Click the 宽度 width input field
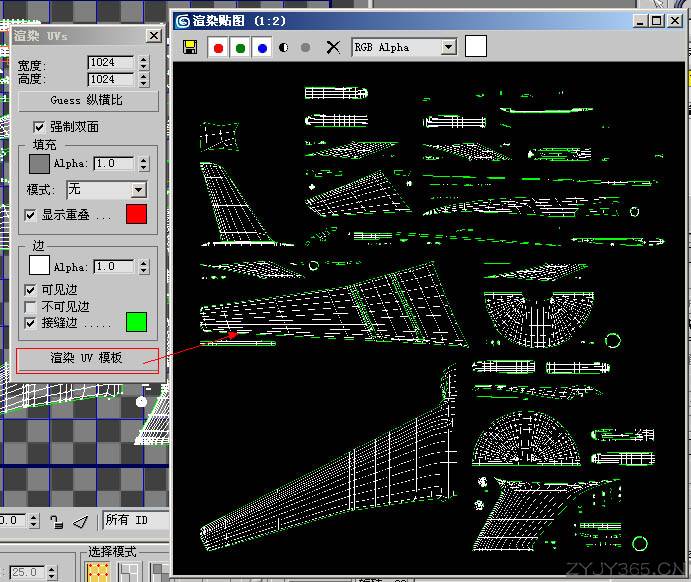 [111, 63]
